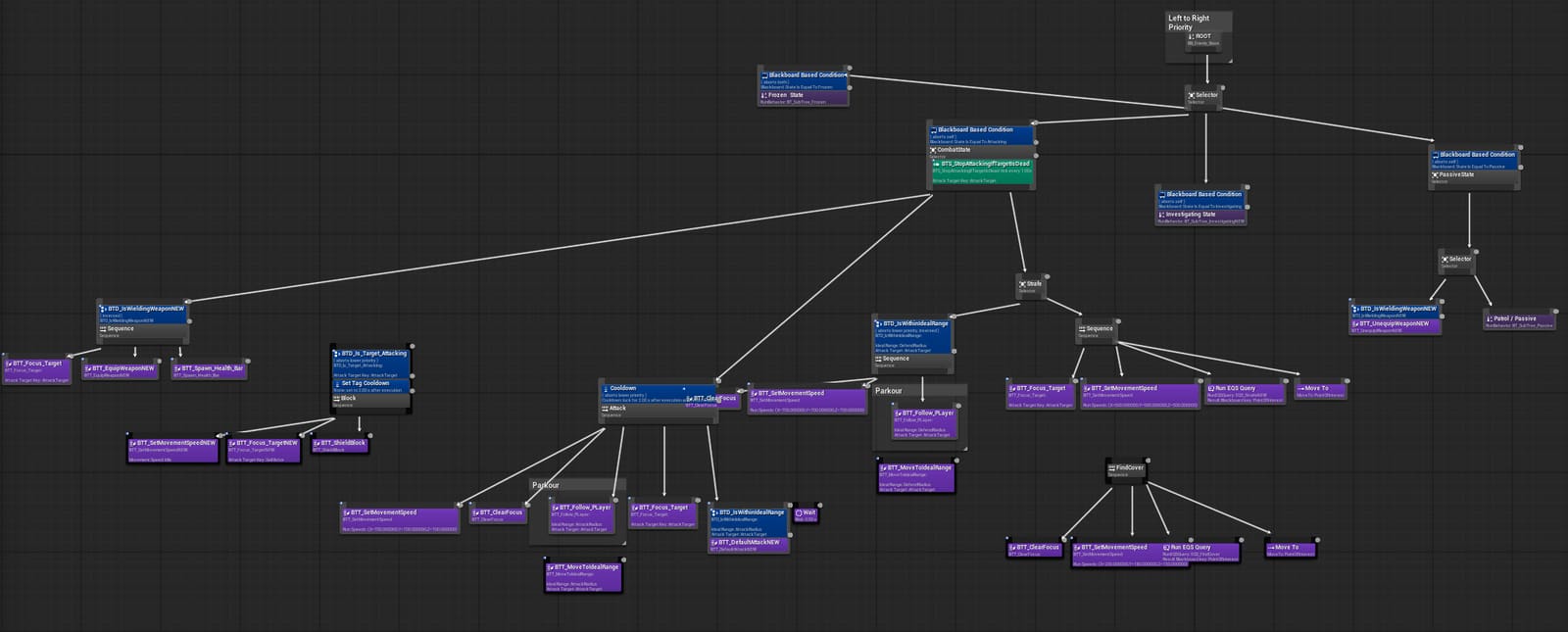
Task: Click the sequence icon on the Attack node
Action: (605, 409)
